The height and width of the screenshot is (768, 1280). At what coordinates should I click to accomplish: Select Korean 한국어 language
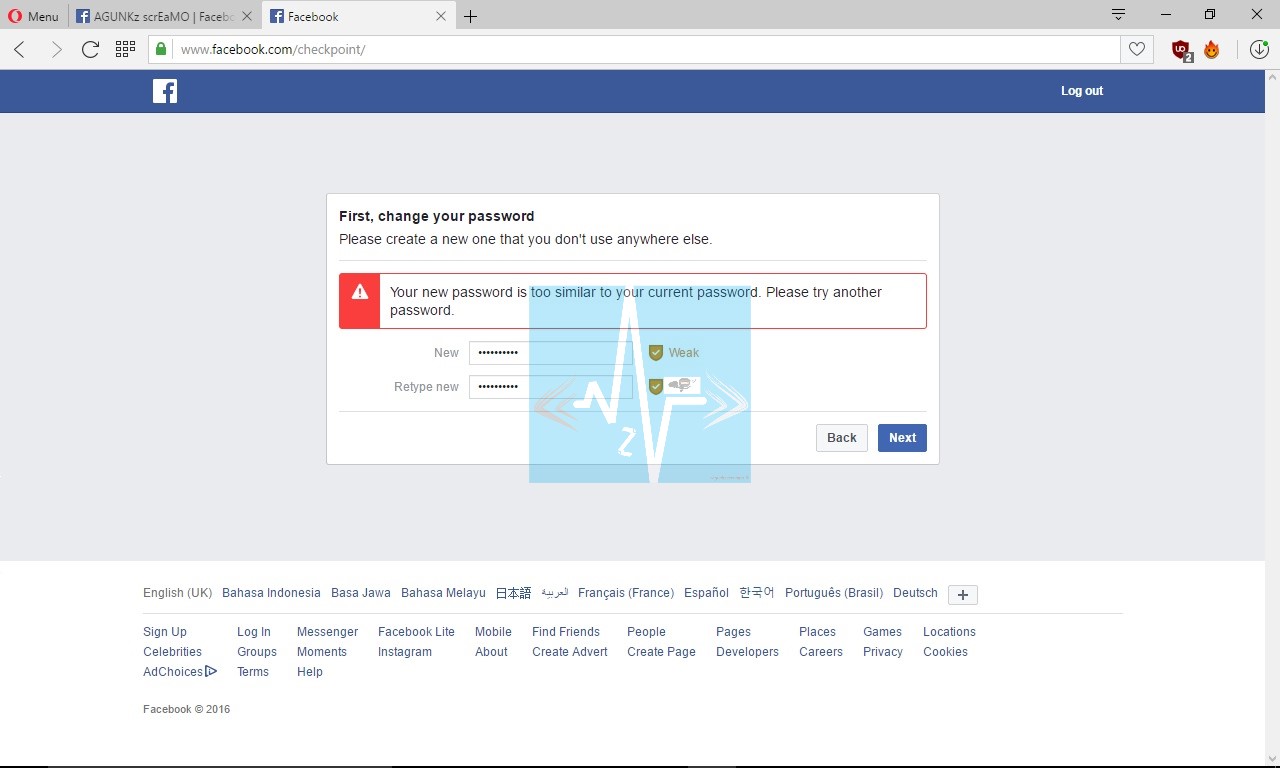point(757,593)
